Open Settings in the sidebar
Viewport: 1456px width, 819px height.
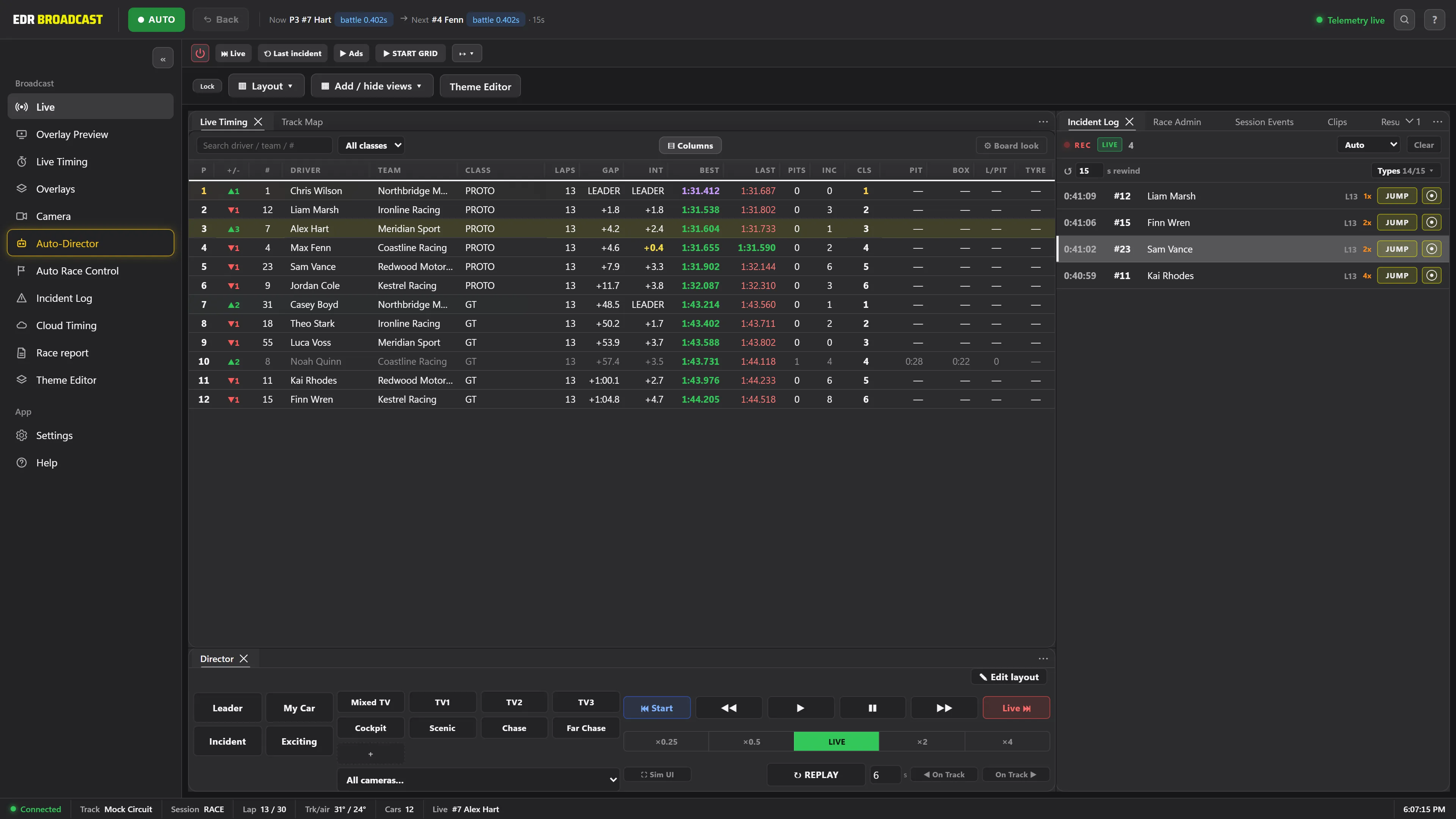[x=91, y=436]
